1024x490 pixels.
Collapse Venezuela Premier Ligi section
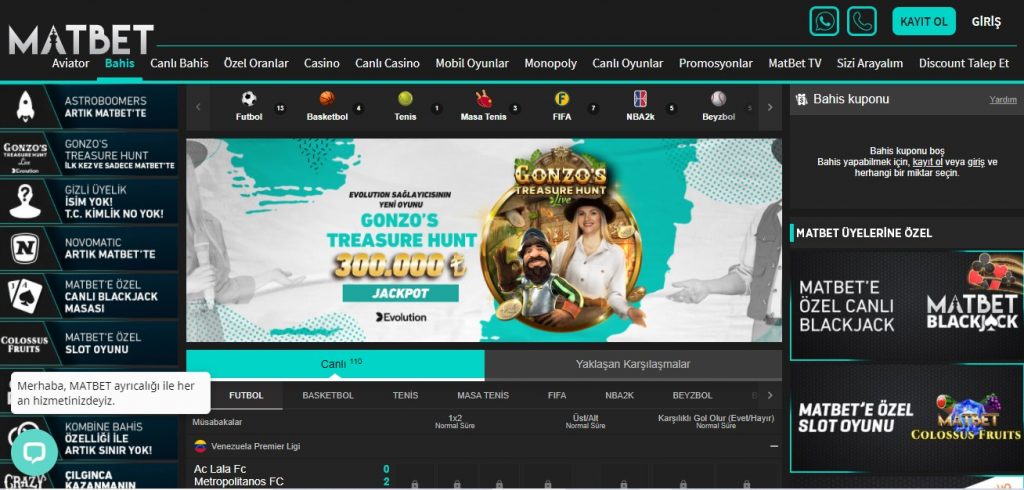point(774,446)
